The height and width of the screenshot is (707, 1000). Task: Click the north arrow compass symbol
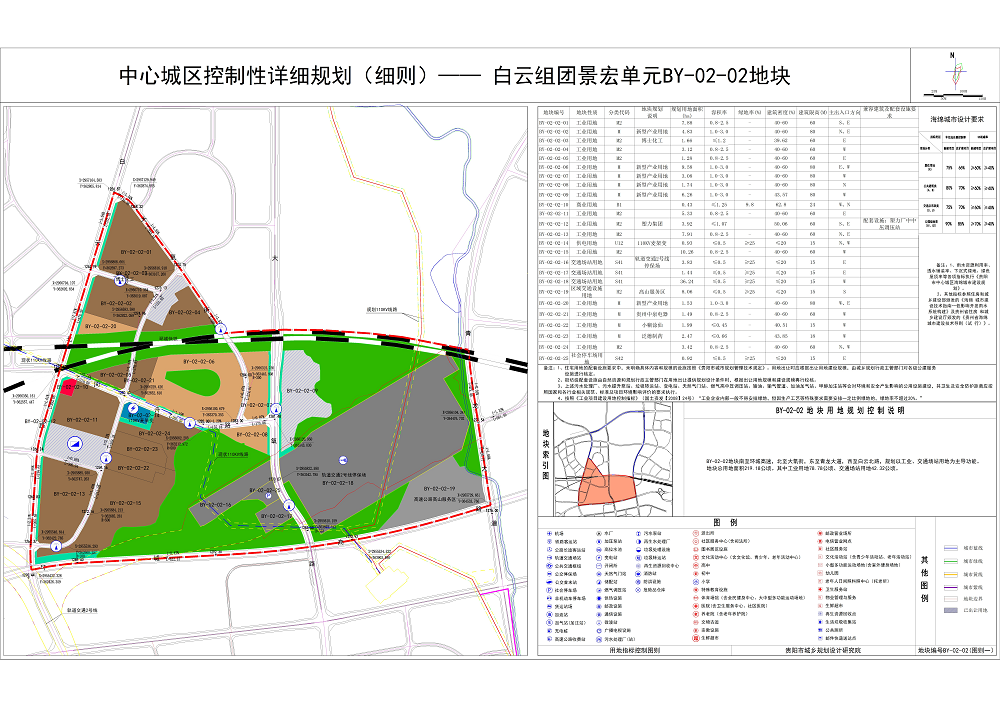(x=954, y=71)
